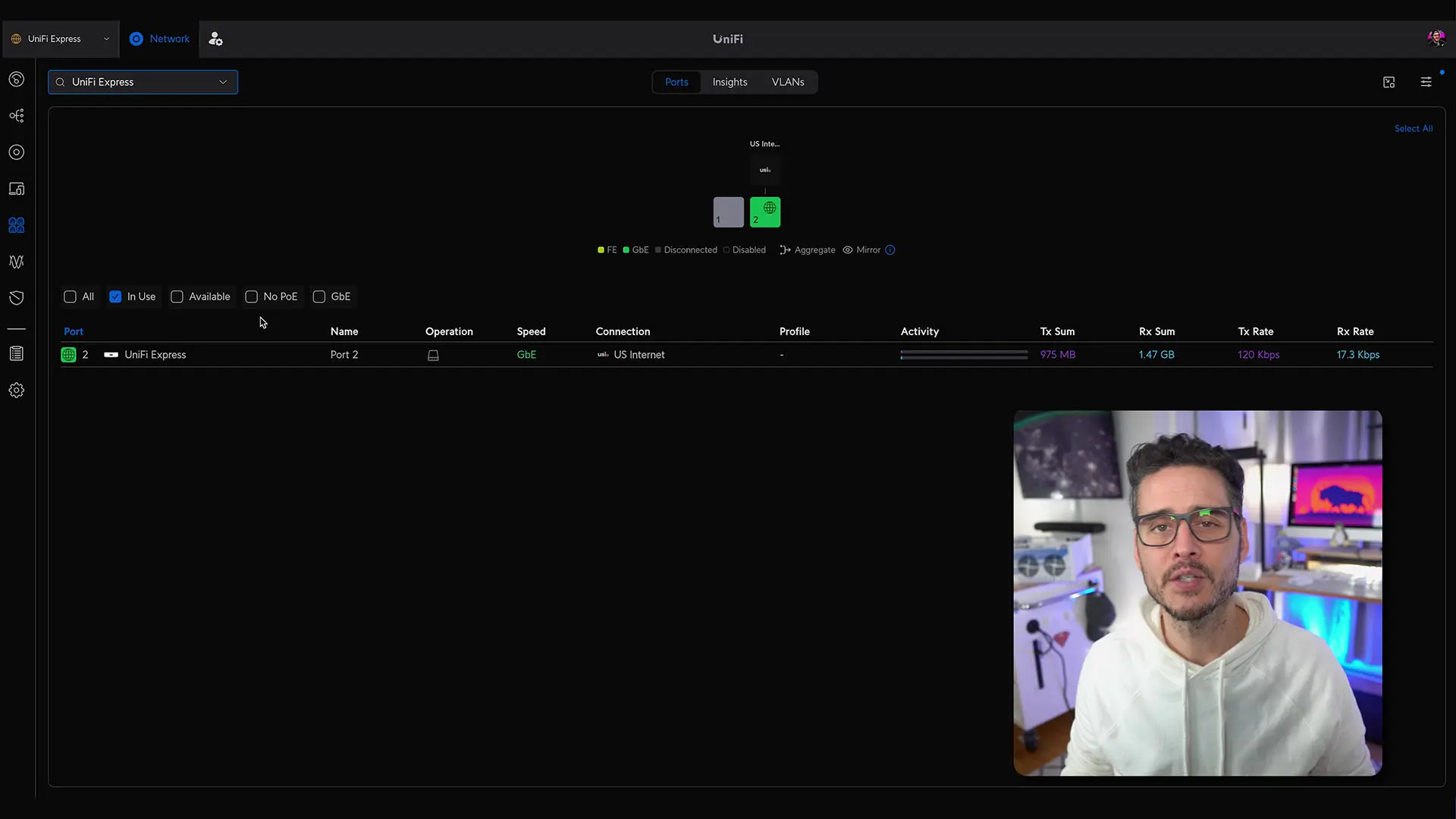Click the operation icon for Port 2
The width and height of the screenshot is (1456, 819).
point(433,355)
